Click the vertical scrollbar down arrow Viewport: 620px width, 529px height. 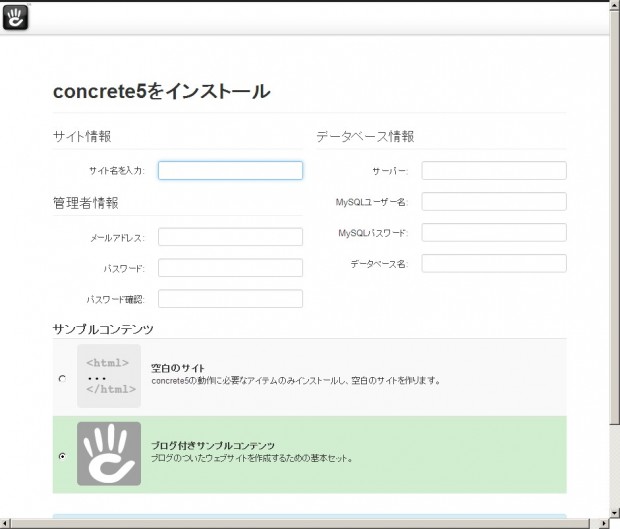pyautogui.click(x=615, y=513)
